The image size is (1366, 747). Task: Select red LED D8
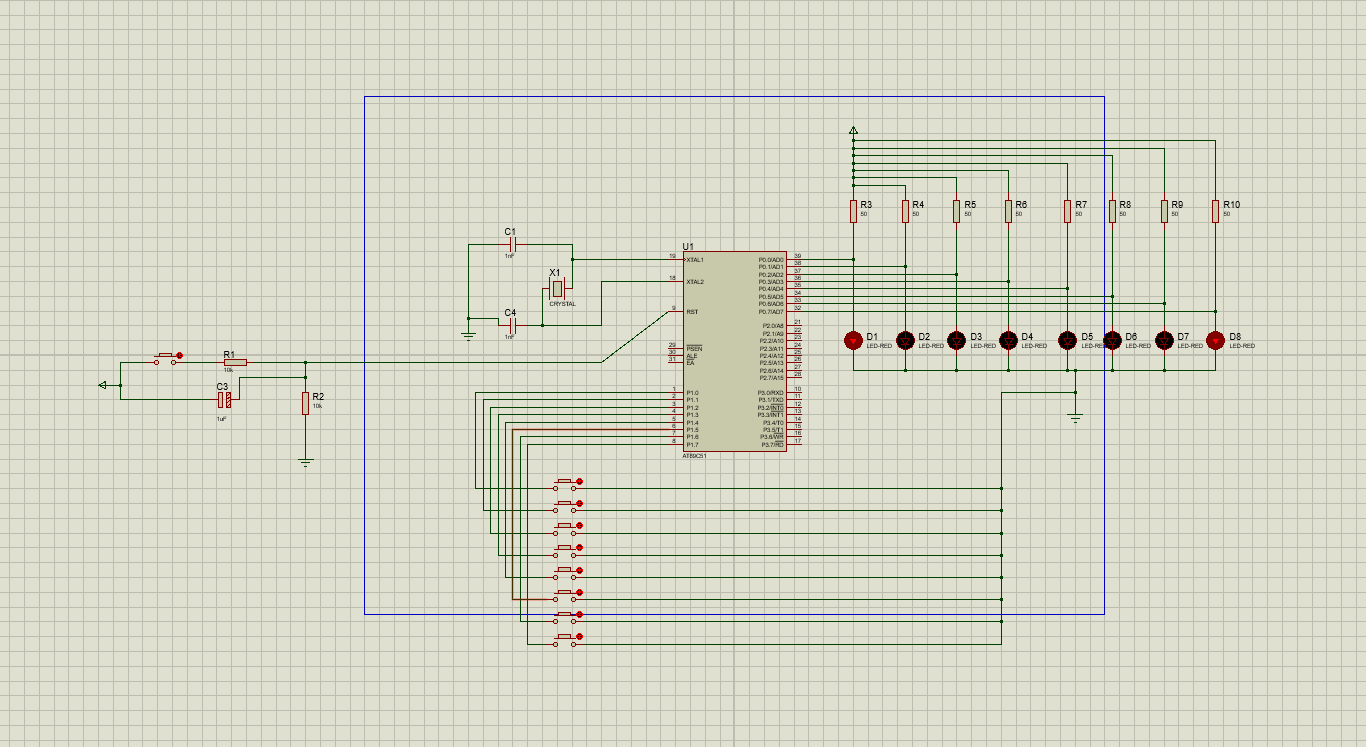point(1215,340)
